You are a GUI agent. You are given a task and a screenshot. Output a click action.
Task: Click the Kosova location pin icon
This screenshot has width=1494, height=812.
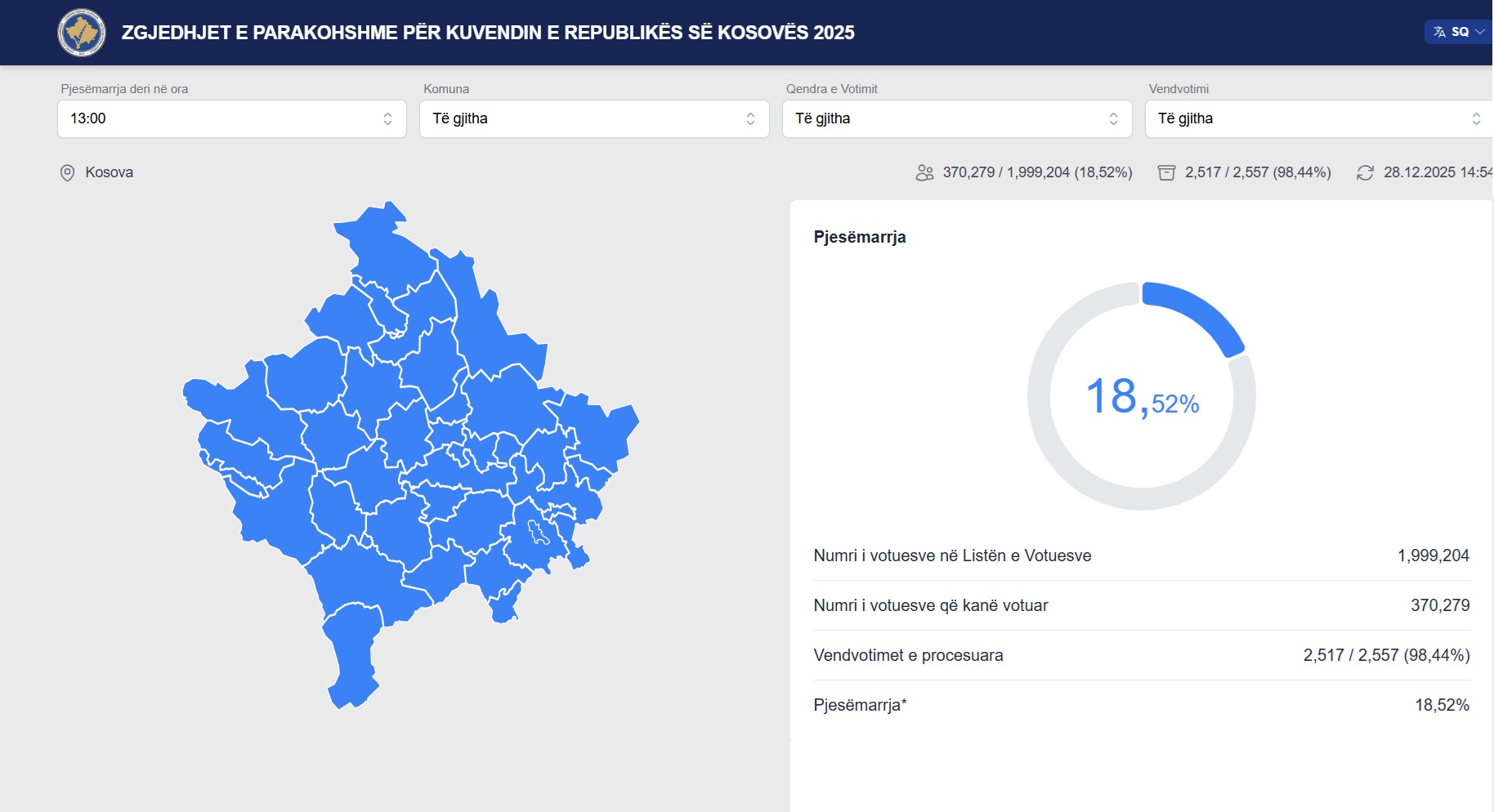[x=68, y=173]
